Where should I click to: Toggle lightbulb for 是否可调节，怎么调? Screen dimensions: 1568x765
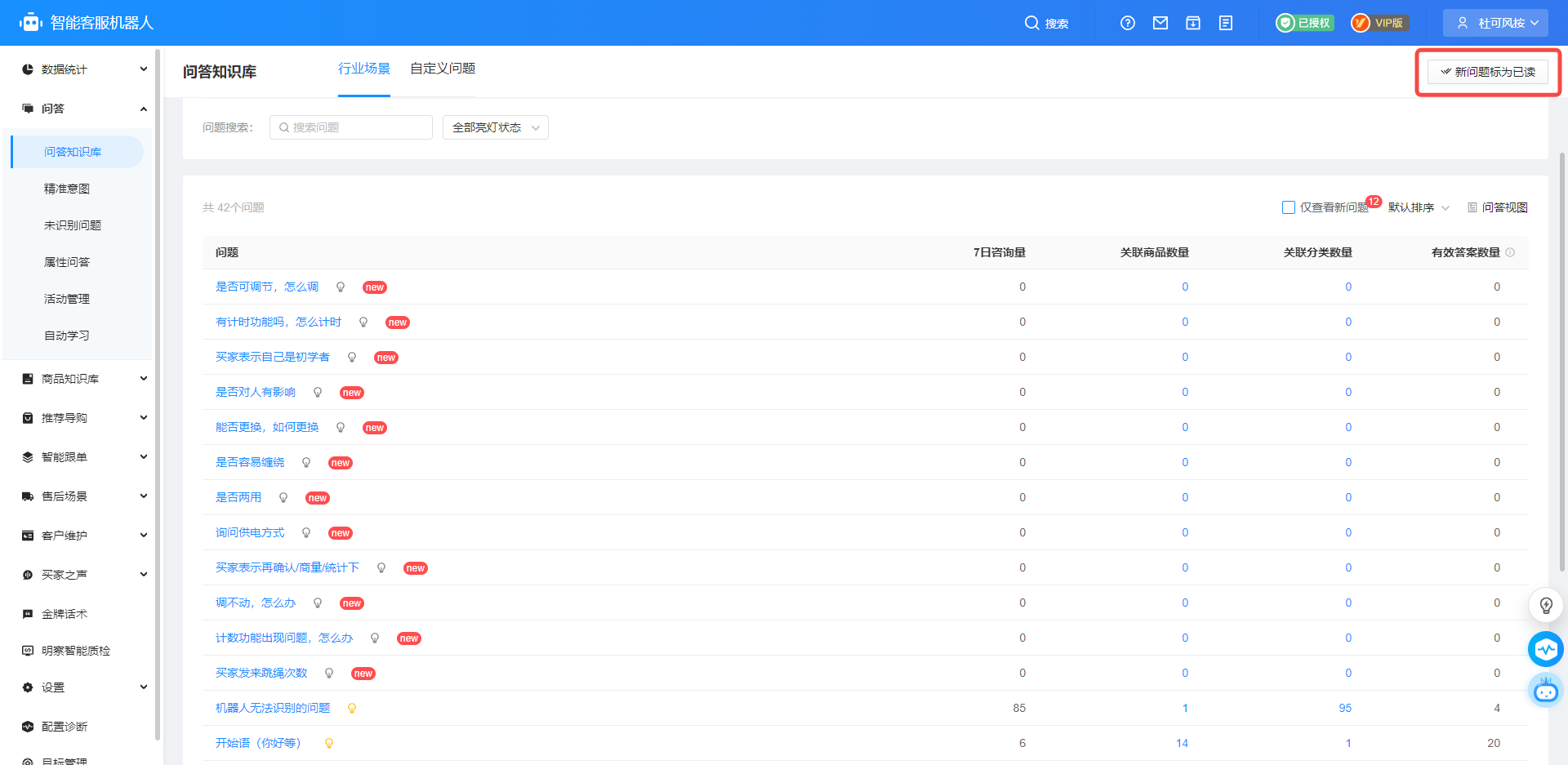point(341,287)
